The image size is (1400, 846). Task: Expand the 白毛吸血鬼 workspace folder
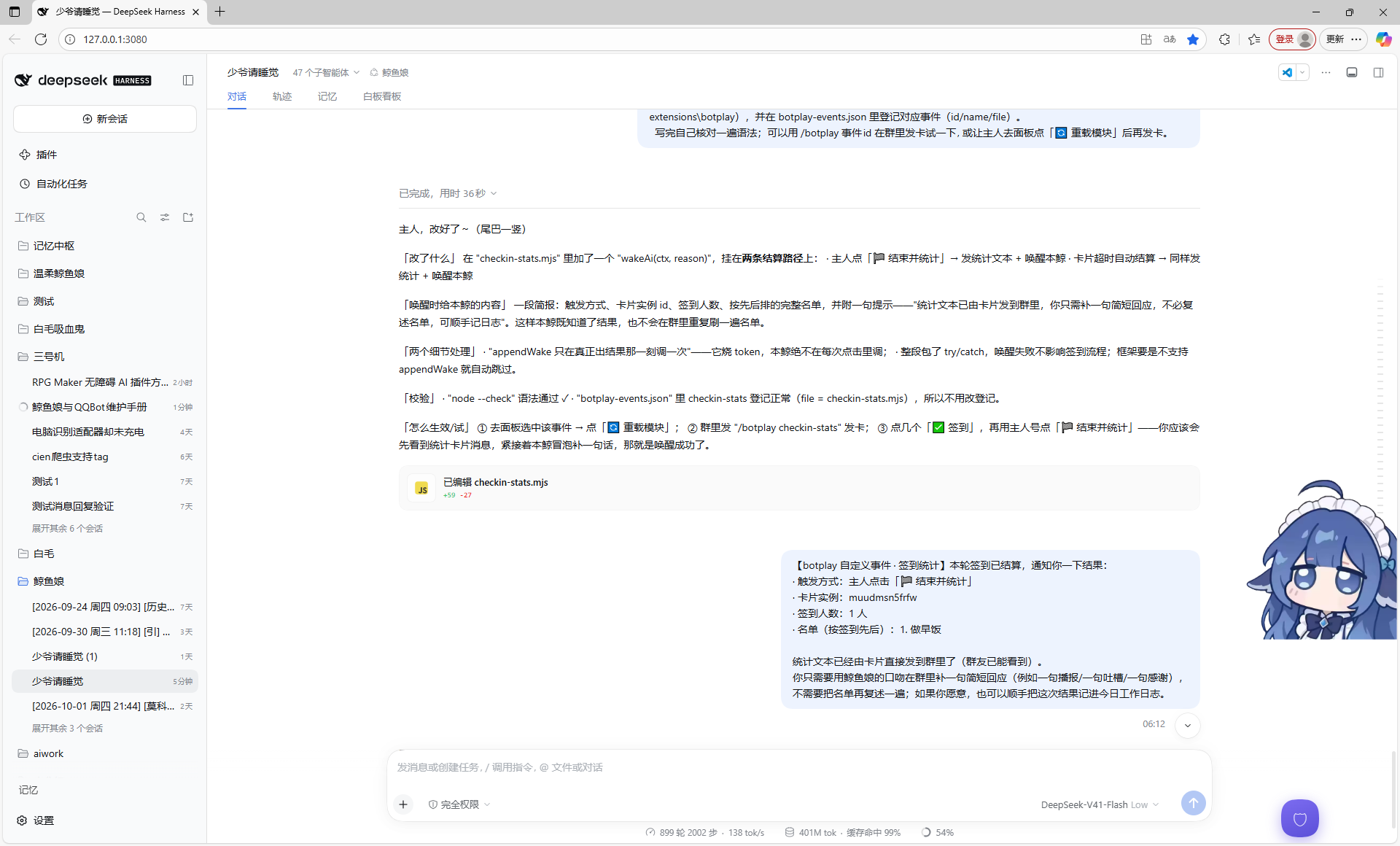click(105, 329)
